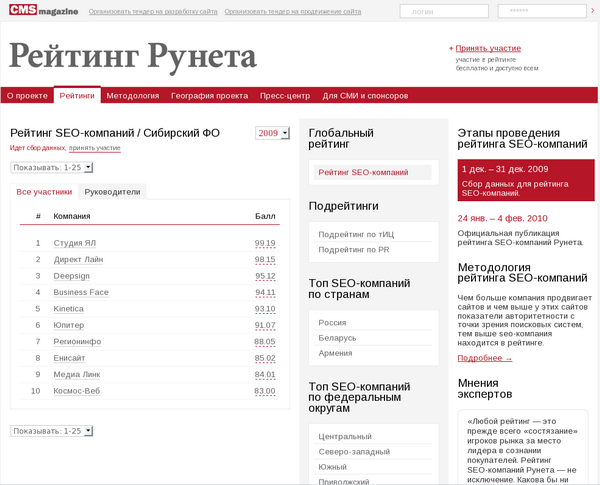
Task: Go to 'География проекта' section
Action: [209, 96]
